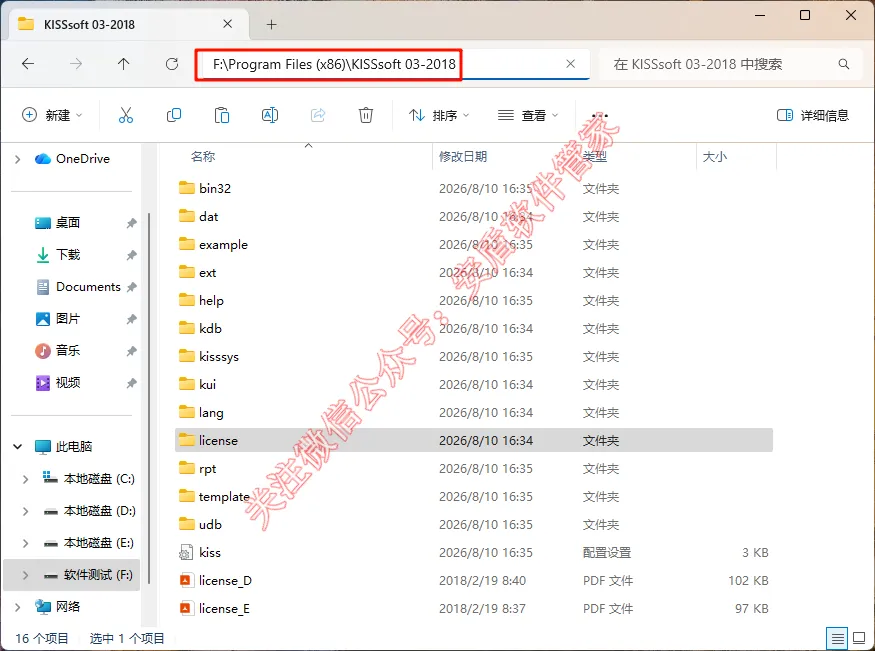Expand the 软件测试 (F:) drive node
This screenshot has width=875, height=651.
26,575
